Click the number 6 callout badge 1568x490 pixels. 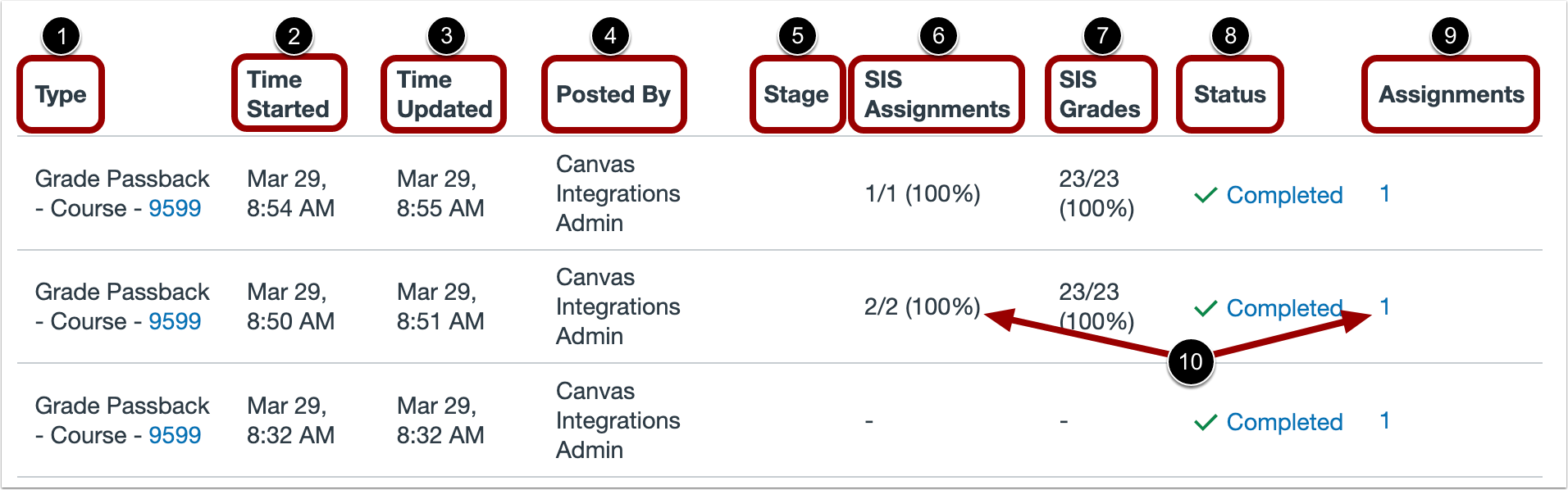tap(938, 36)
